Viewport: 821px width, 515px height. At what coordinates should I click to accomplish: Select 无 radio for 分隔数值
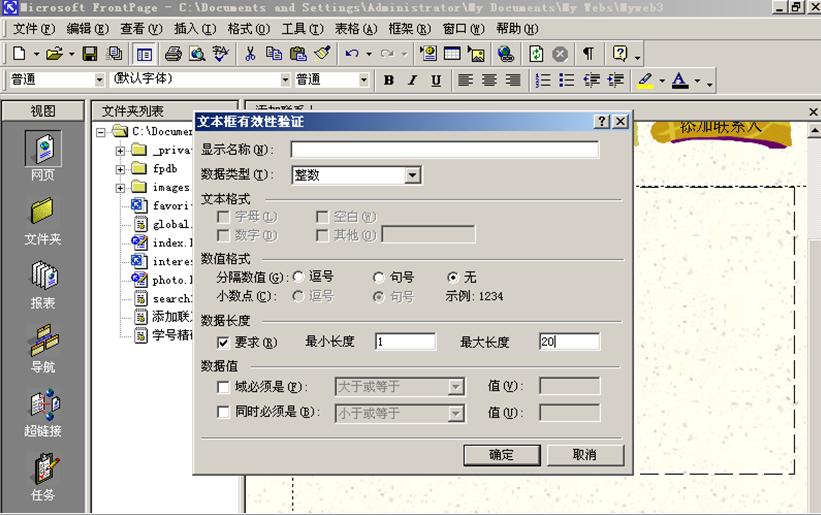point(453,277)
